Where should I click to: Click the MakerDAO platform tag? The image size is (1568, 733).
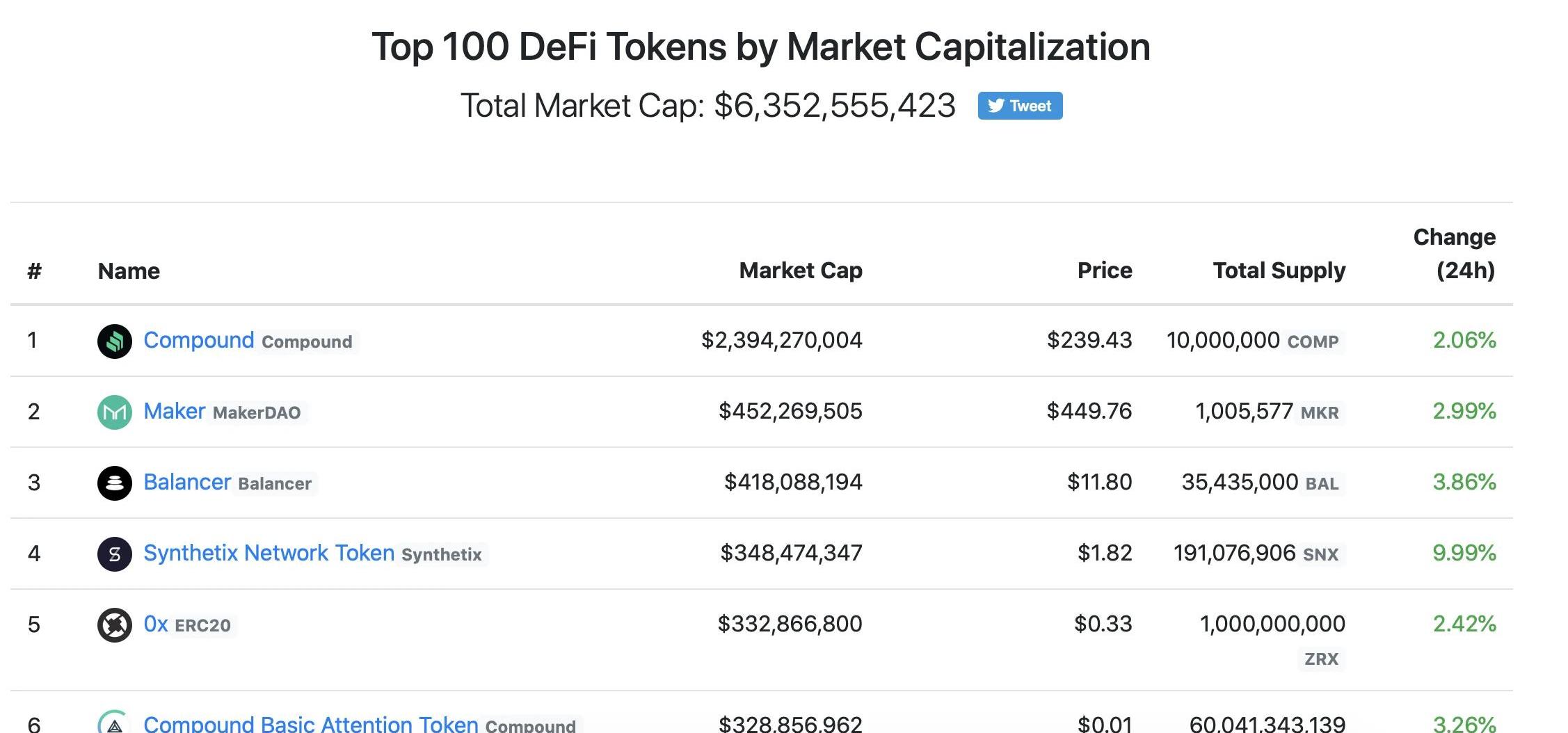click(257, 413)
